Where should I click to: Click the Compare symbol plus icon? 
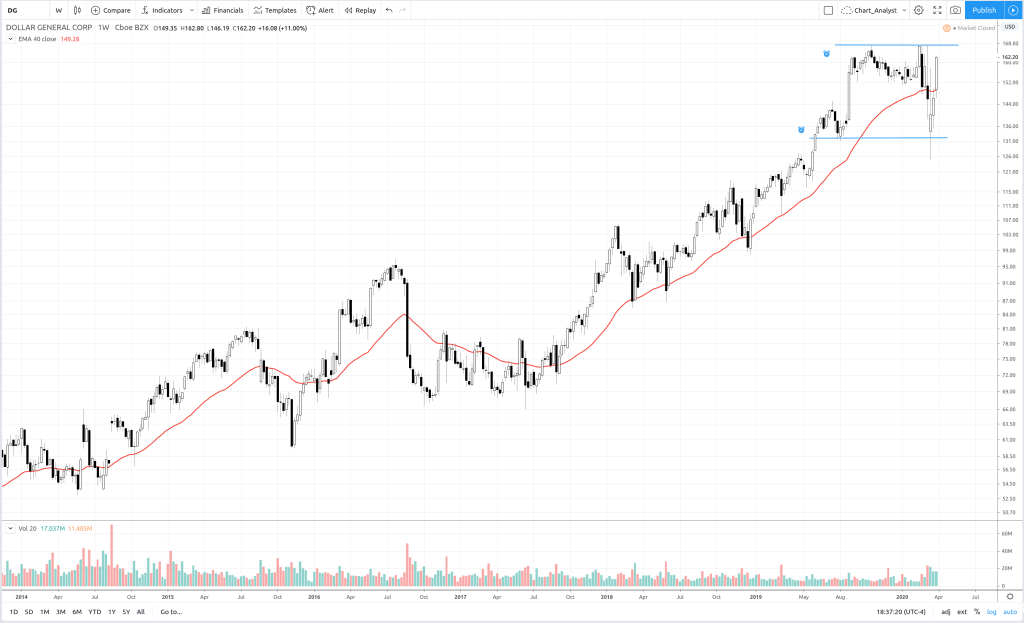point(96,10)
